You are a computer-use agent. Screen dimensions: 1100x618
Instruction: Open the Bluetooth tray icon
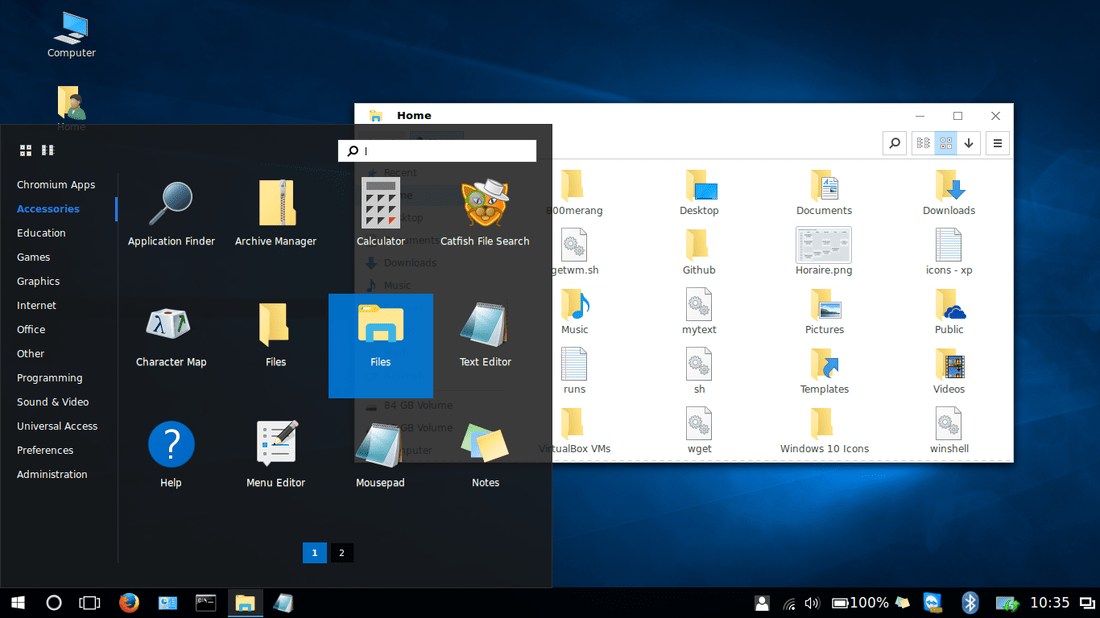[x=969, y=602]
